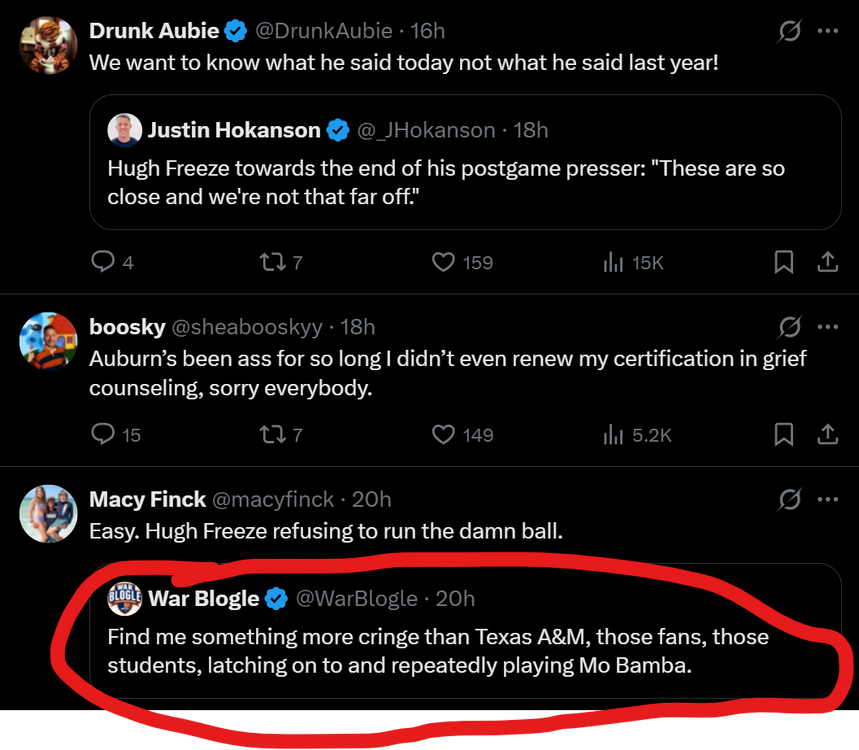The width and height of the screenshot is (859, 750).
Task: Open Drunk Aubie's profile name link
Action: (x=154, y=31)
